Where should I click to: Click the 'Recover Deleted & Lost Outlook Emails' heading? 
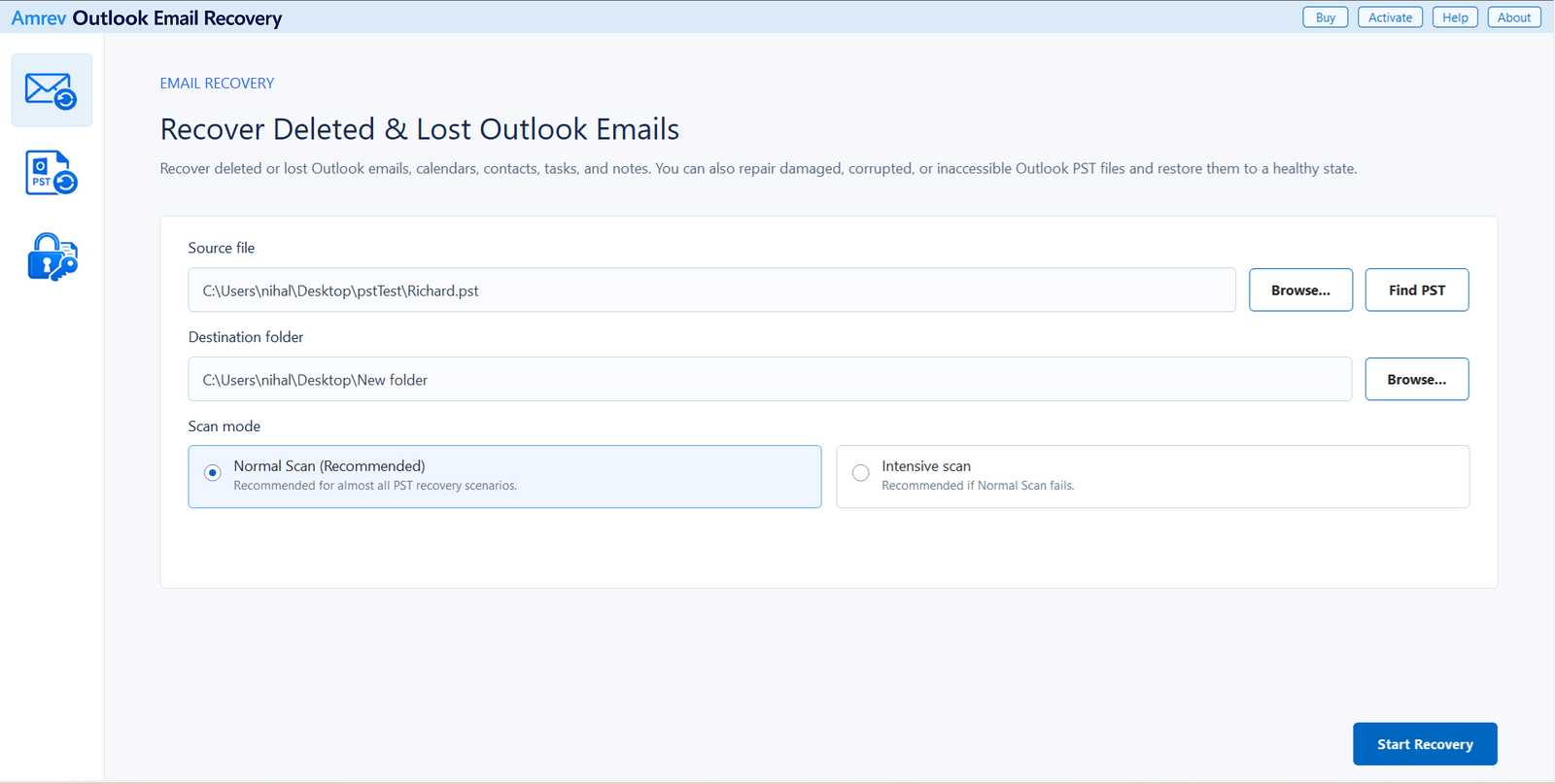coord(420,129)
